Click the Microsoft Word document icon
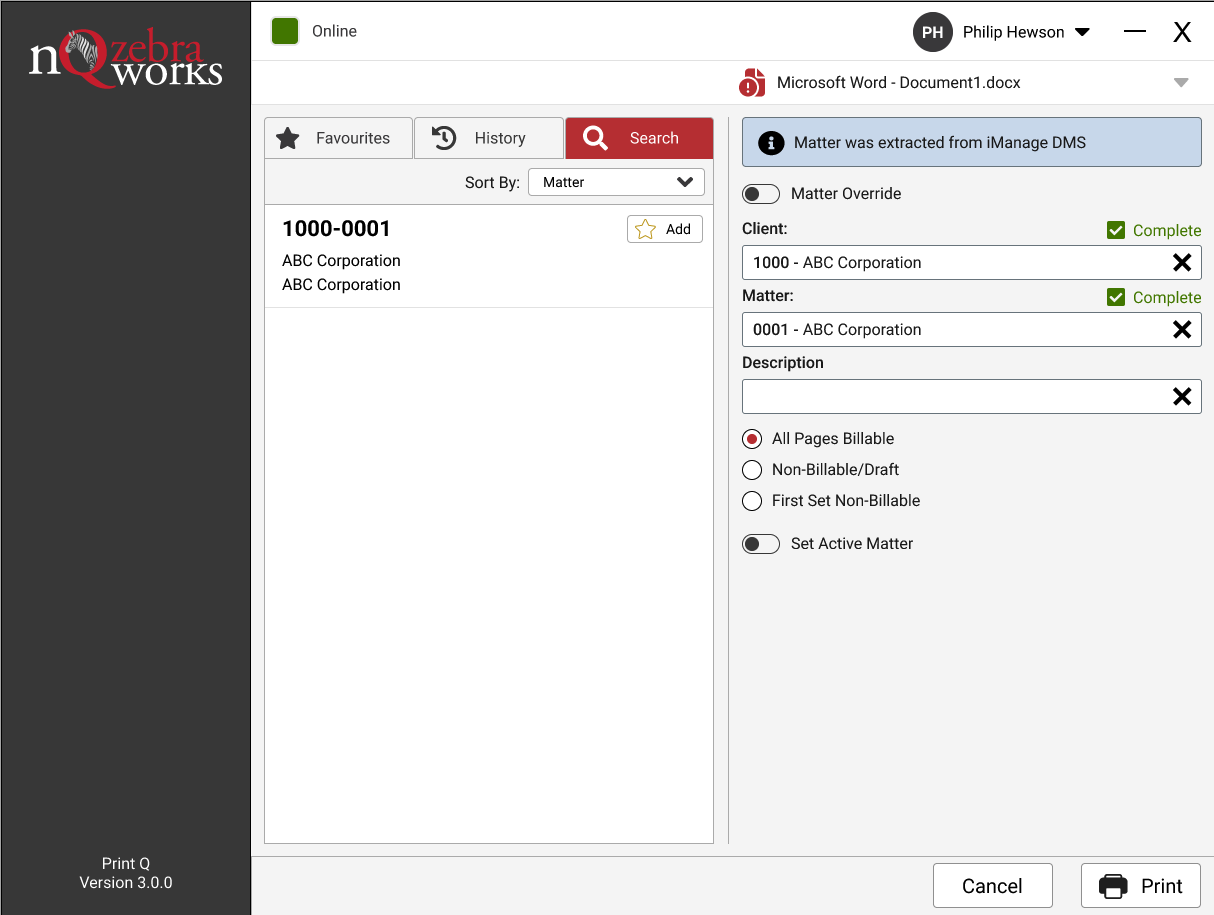The width and height of the screenshot is (1214, 915). 751,82
